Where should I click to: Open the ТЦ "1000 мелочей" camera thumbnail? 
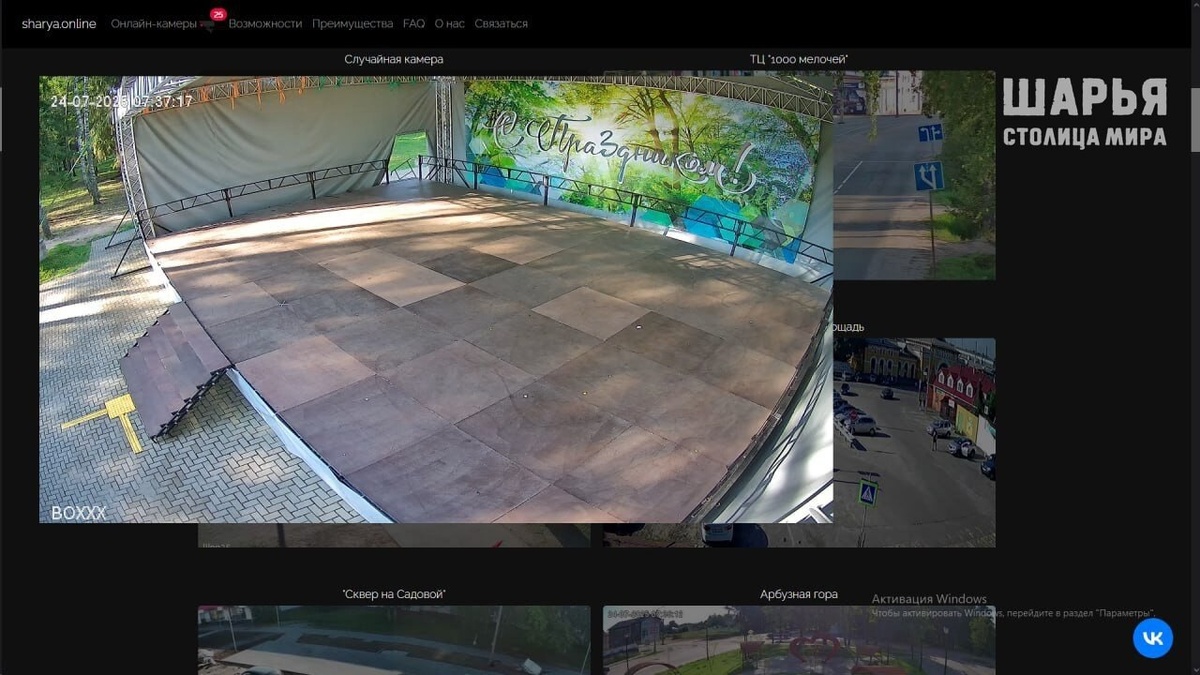click(914, 175)
